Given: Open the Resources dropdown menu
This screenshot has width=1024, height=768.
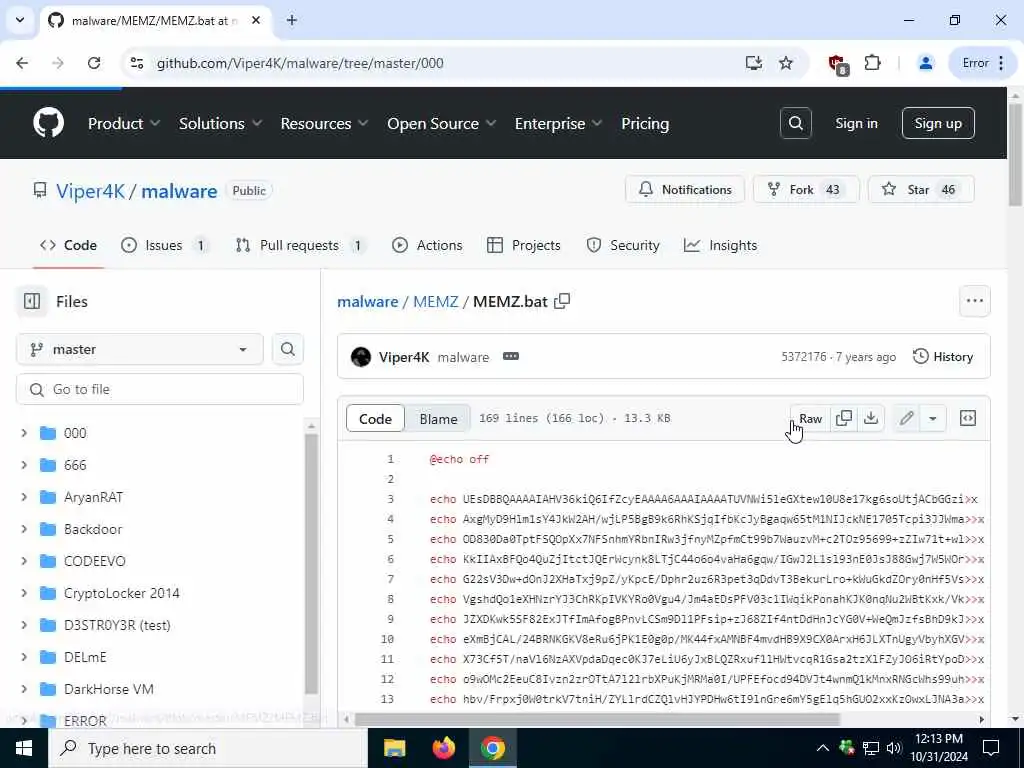Looking at the screenshot, I should pos(325,123).
